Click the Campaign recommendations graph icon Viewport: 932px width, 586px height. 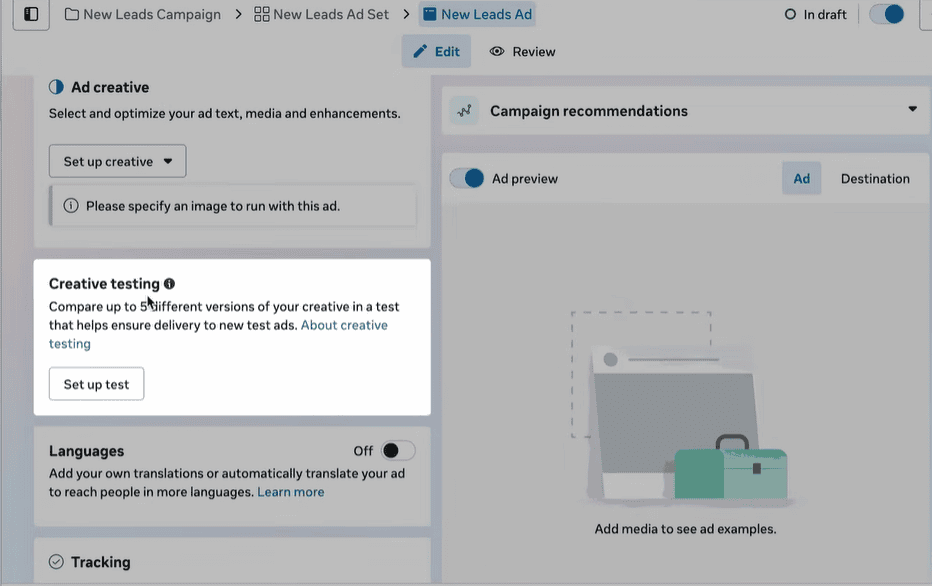pos(464,111)
